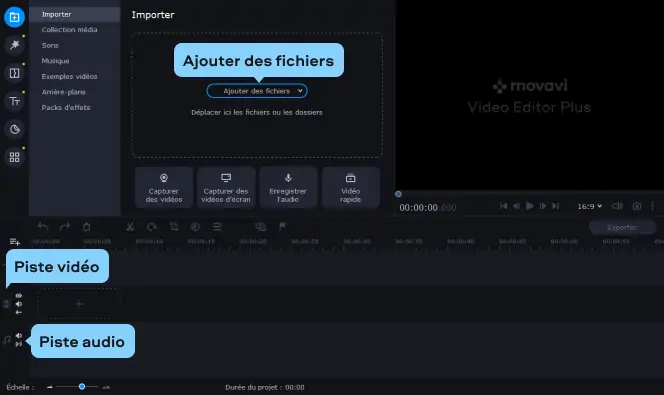The height and width of the screenshot is (395, 664).
Task: Open the player more options menu
Action: click(653, 206)
